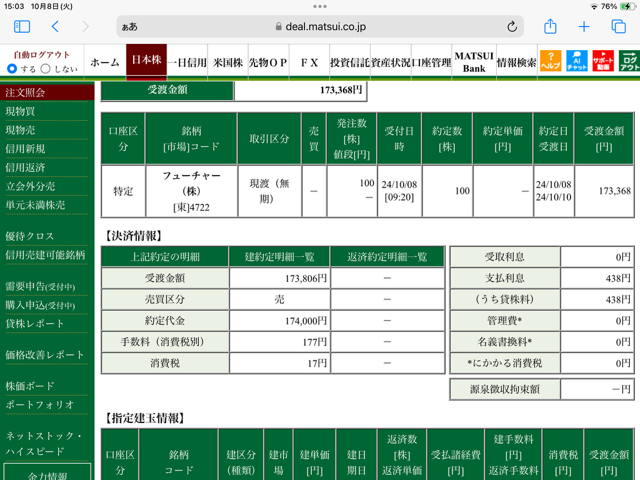Open ネットストック・ハイスピード in the sidebar
Screen dimensions: 640x480
tap(44, 444)
